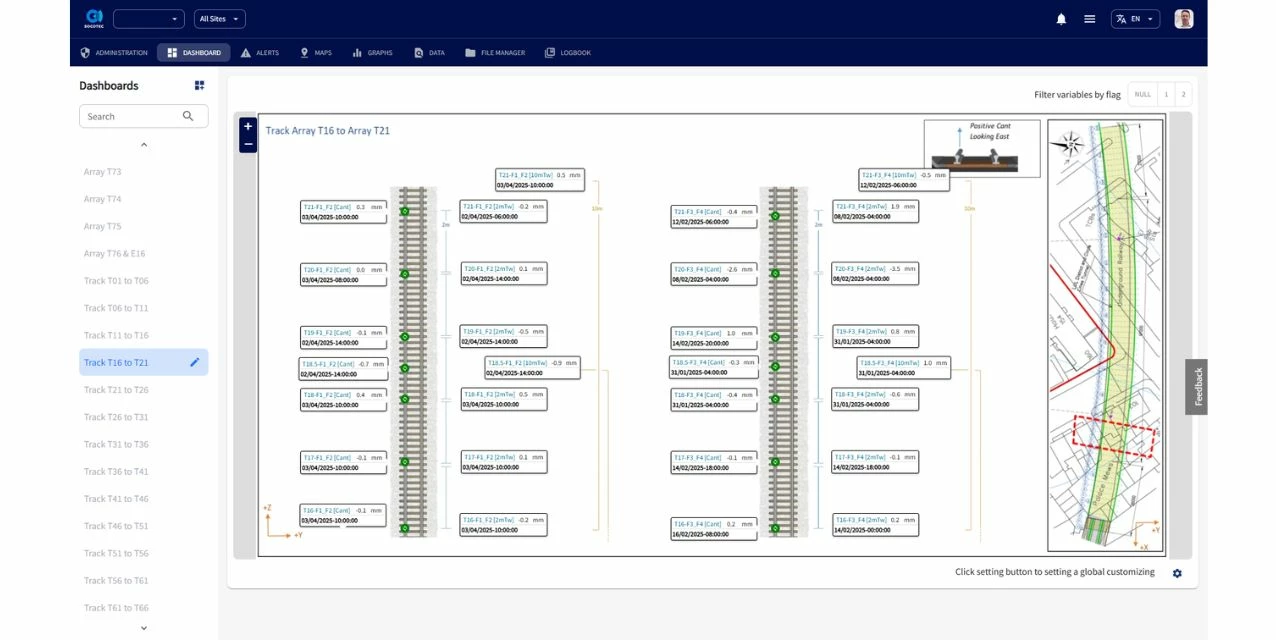Click the user profile avatar
Viewport: 1276px width, 640px height.
pos(1183,19)
